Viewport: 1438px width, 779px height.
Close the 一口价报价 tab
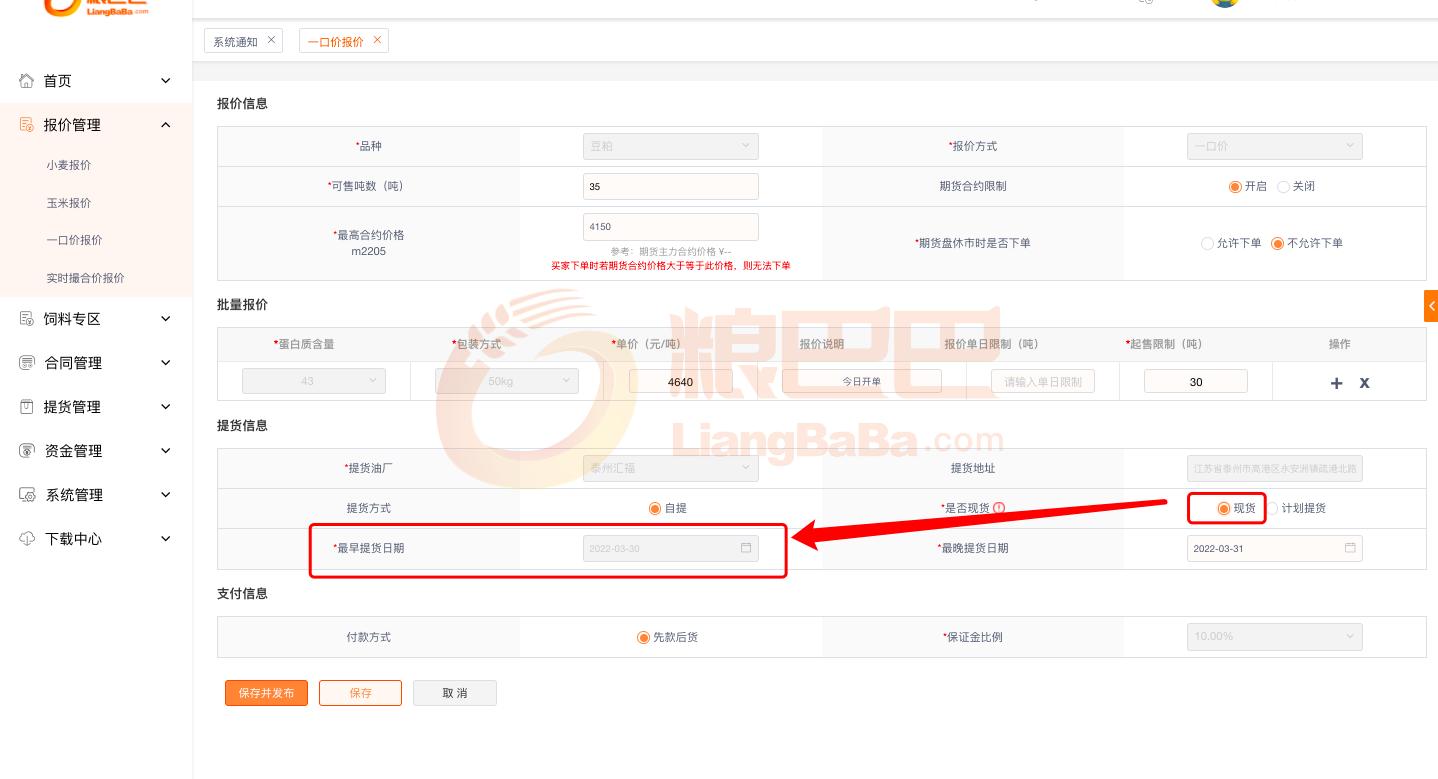pos(377,40)
